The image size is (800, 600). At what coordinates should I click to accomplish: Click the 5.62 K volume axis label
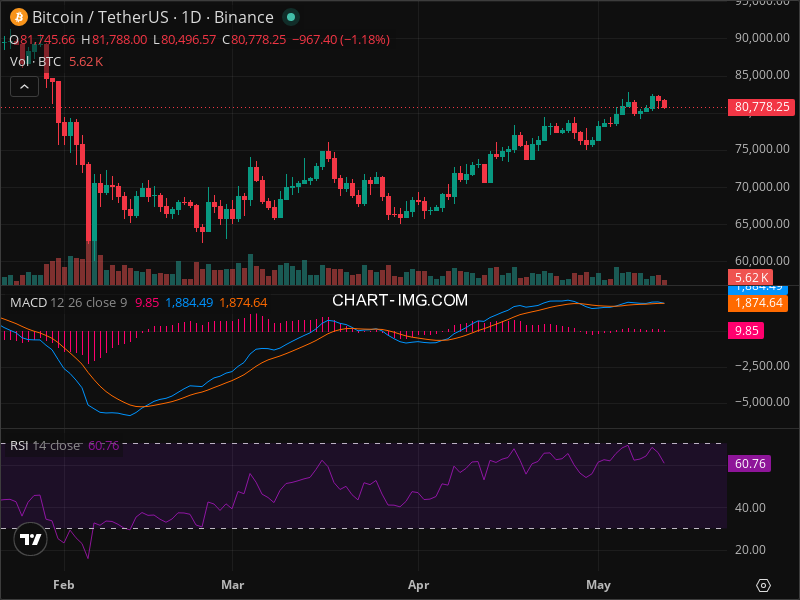pos(751,278)
